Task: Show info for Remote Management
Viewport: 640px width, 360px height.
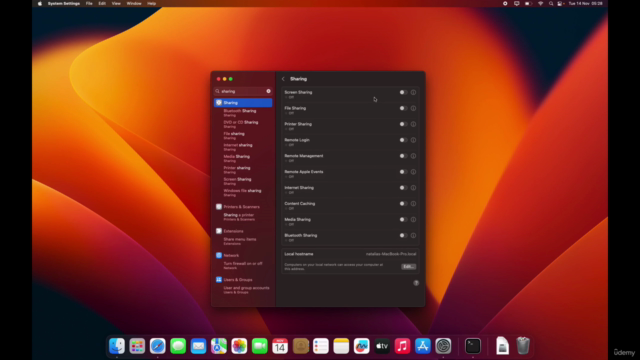Action: click(x=413, y=156)
